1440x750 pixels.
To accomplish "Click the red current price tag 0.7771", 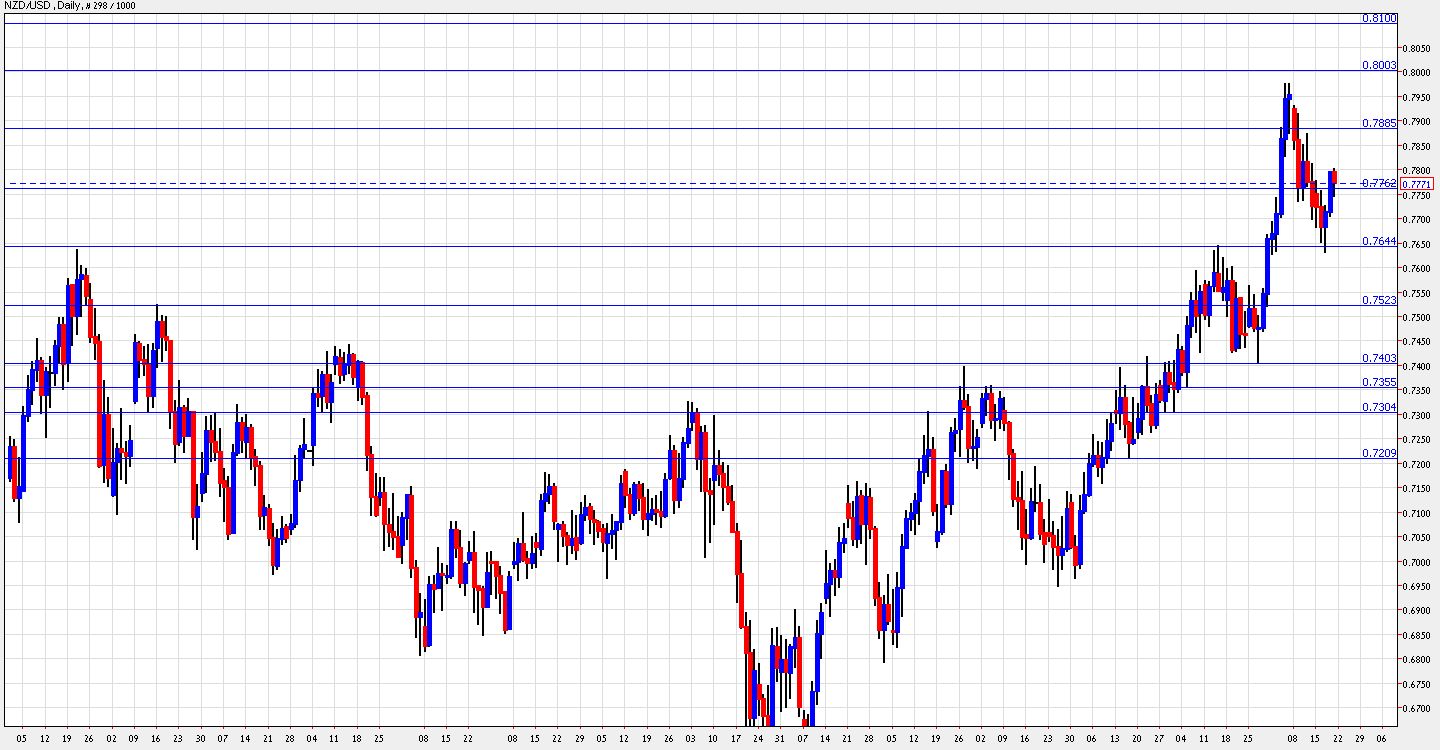I will (1417, 184).
